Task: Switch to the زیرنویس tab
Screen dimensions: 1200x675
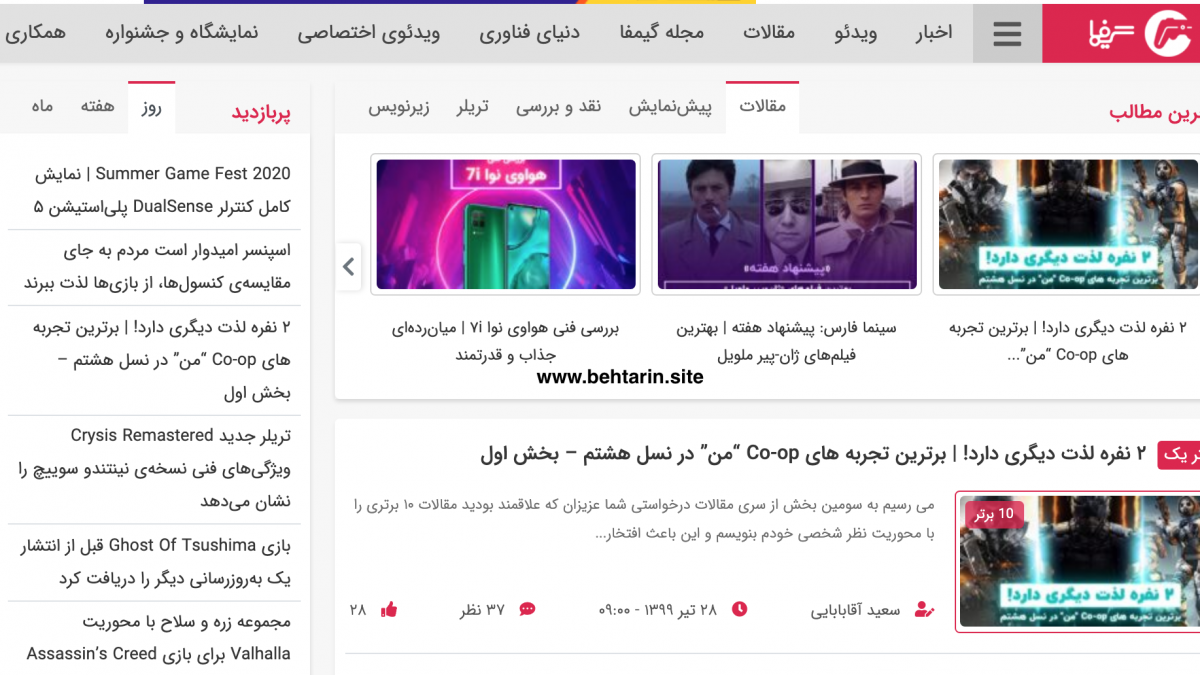Action: [x=398, y=107]
